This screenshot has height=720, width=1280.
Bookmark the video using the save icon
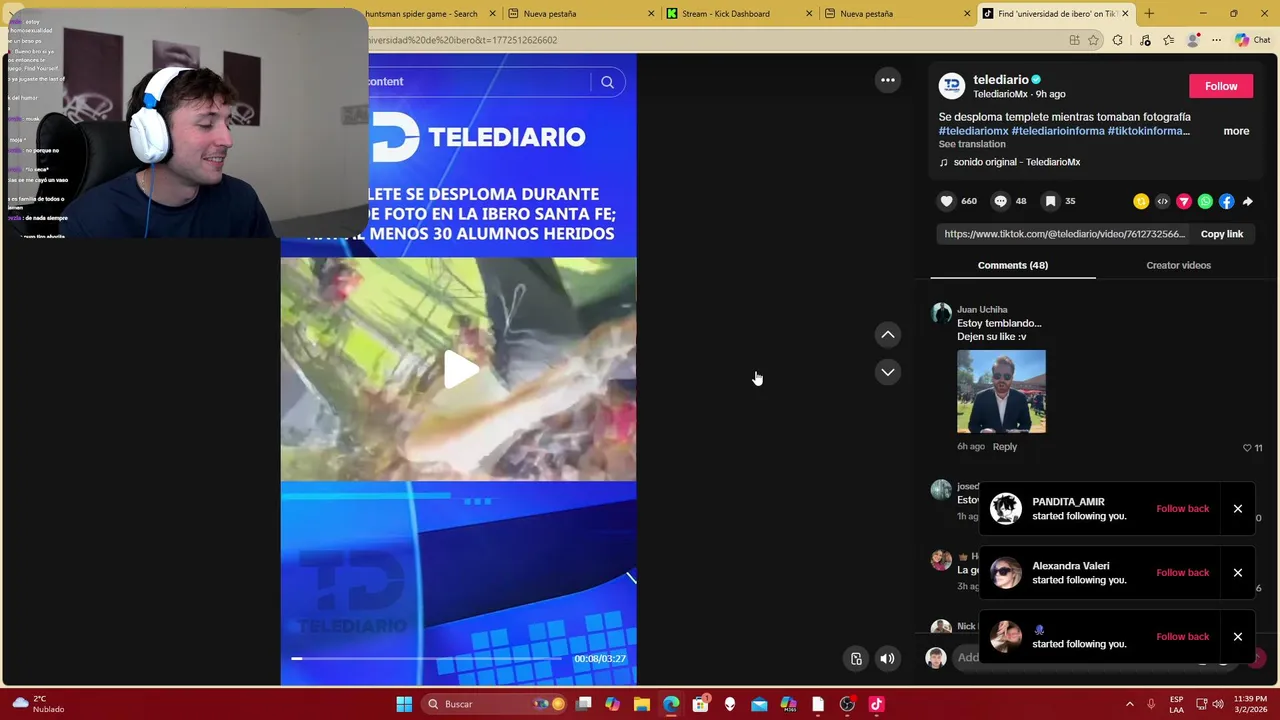point(1050,201)
